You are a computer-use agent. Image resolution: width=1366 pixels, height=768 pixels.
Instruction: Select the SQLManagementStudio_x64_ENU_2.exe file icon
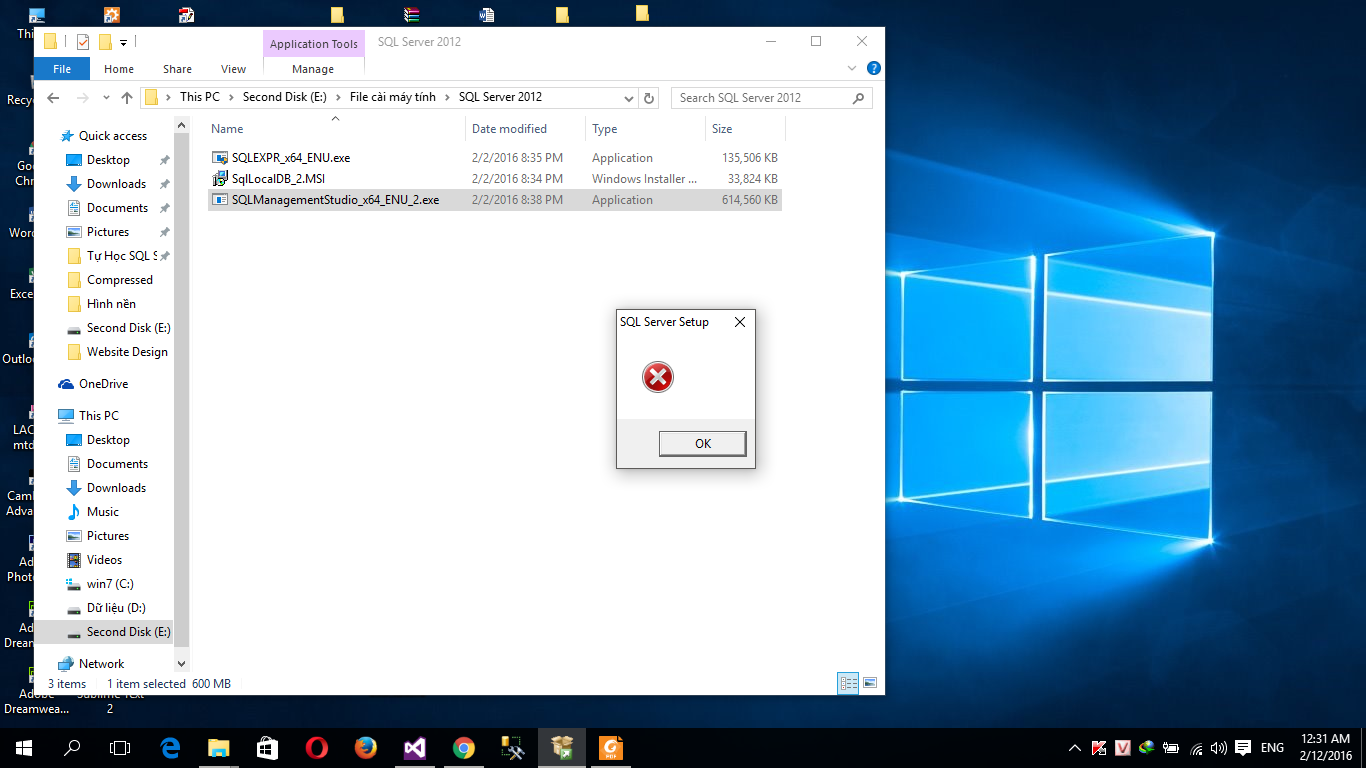point(221,200)
